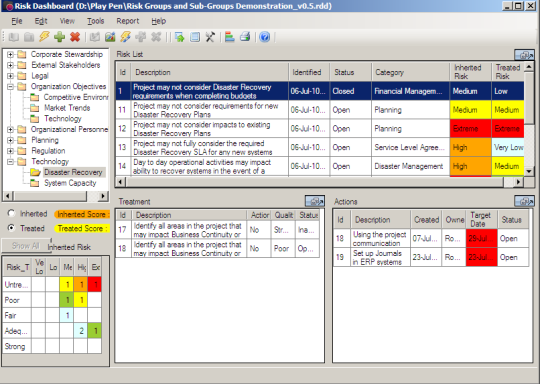
Task: Click the blue help question mark icon
Action: coord(264,37)
